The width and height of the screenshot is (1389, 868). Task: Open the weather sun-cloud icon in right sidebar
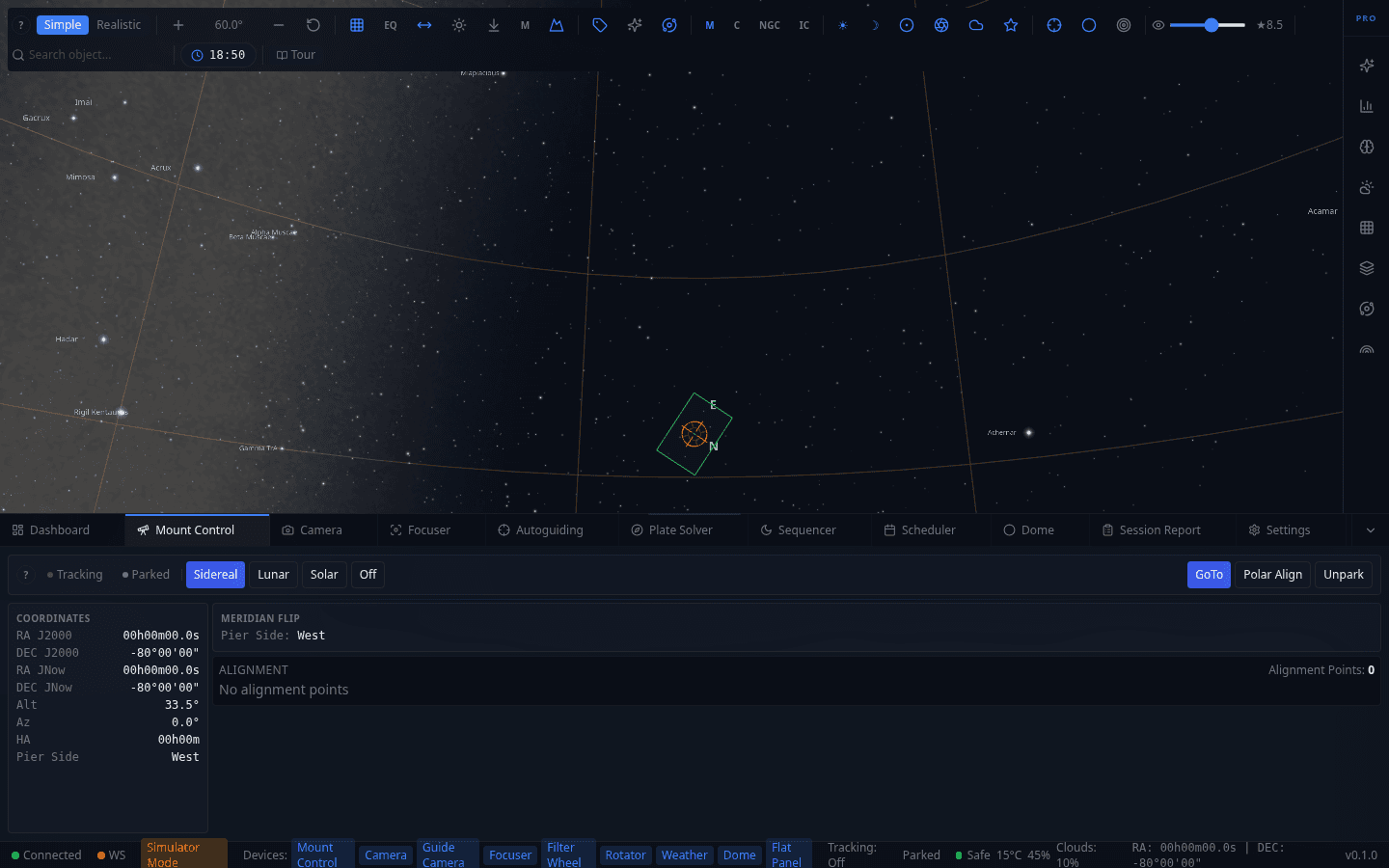point(1367,187)
